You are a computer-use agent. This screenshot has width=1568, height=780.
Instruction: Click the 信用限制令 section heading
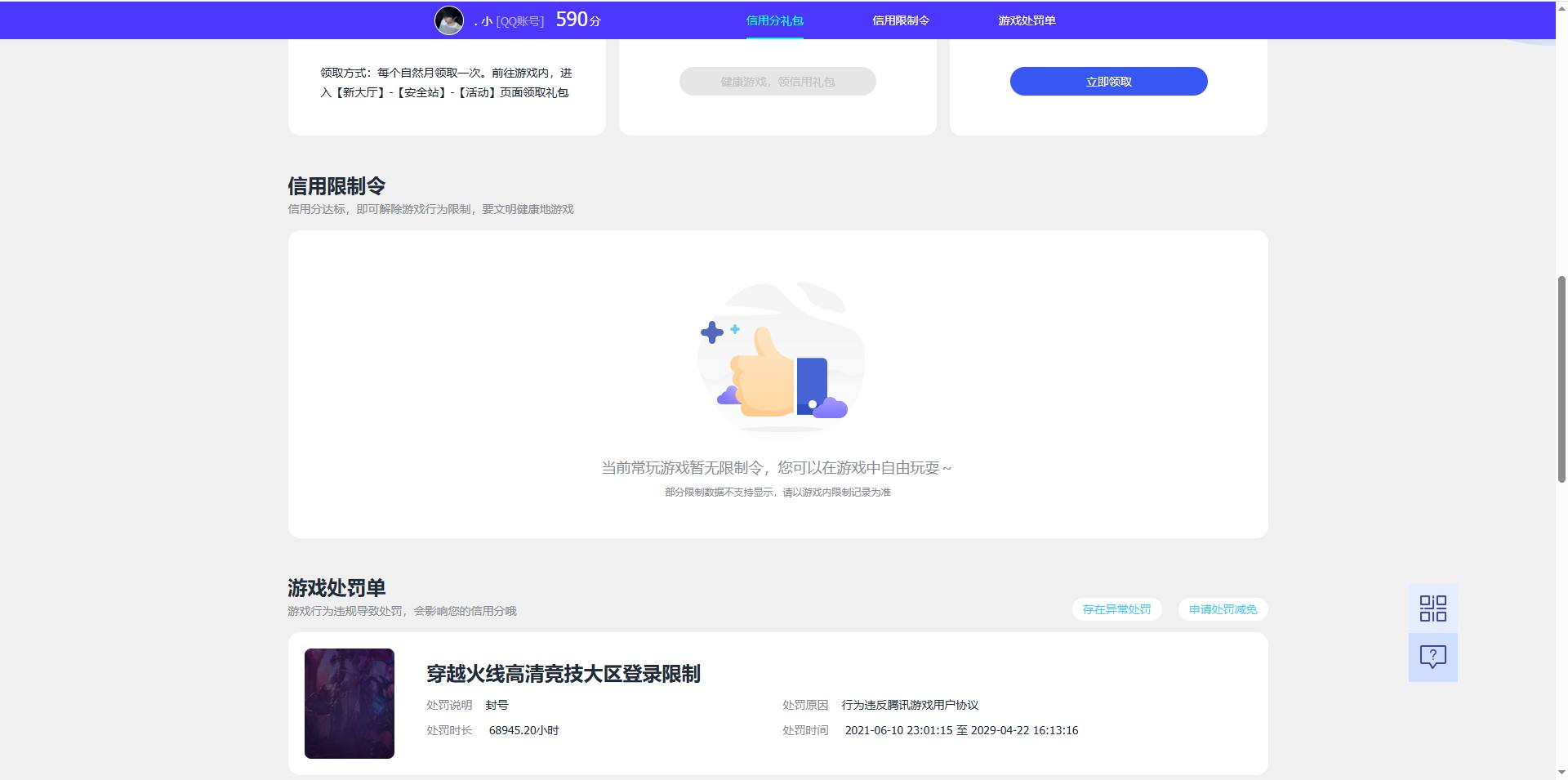[x=336, y=186]
